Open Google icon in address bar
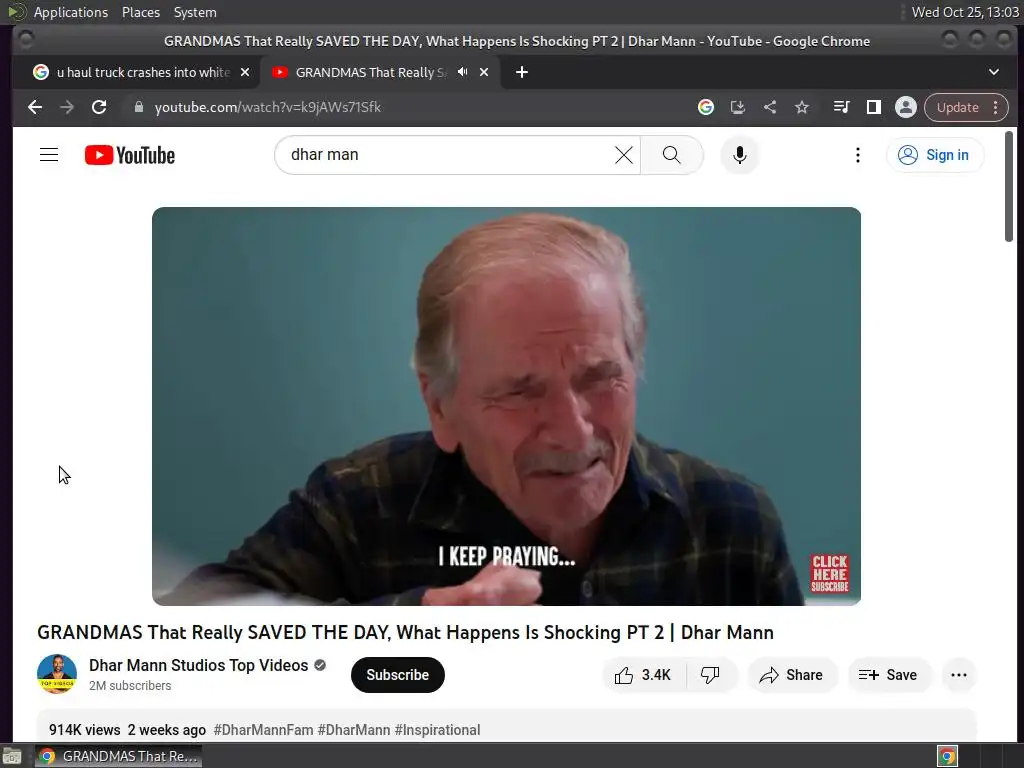This screenshot has width=1024, height=768. [x=705, y=107]
